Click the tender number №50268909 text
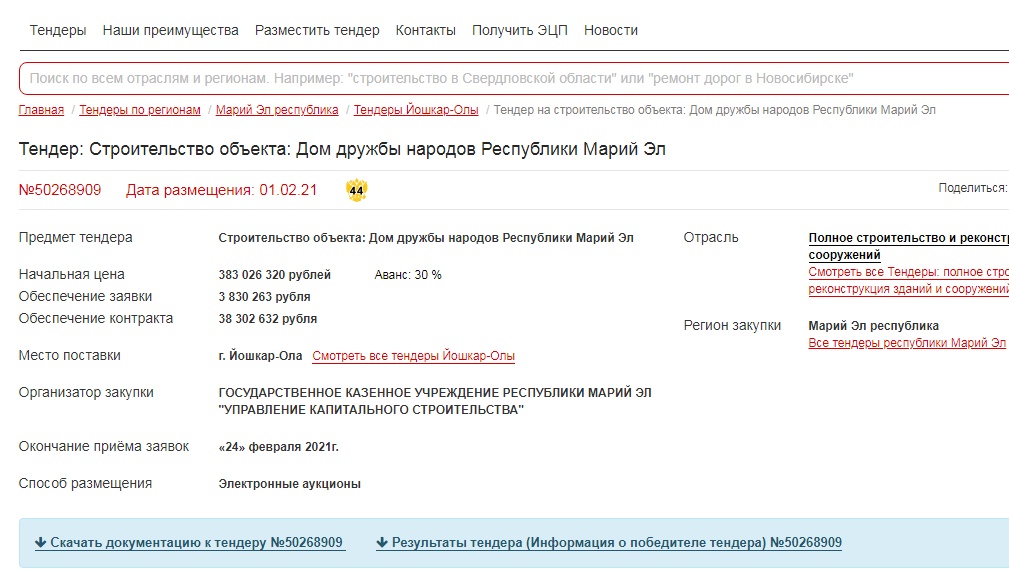The width and height of the screenshot is (1009, 570). tap(60, 190)
